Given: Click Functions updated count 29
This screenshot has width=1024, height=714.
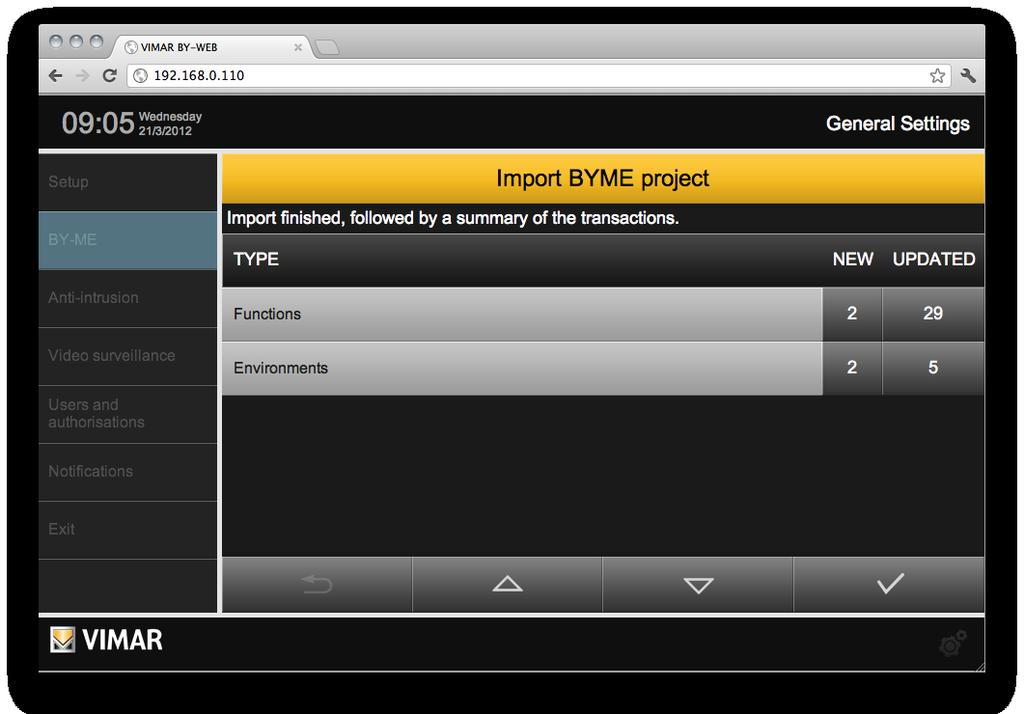Looking at the screenshot, I should [933, 314].
